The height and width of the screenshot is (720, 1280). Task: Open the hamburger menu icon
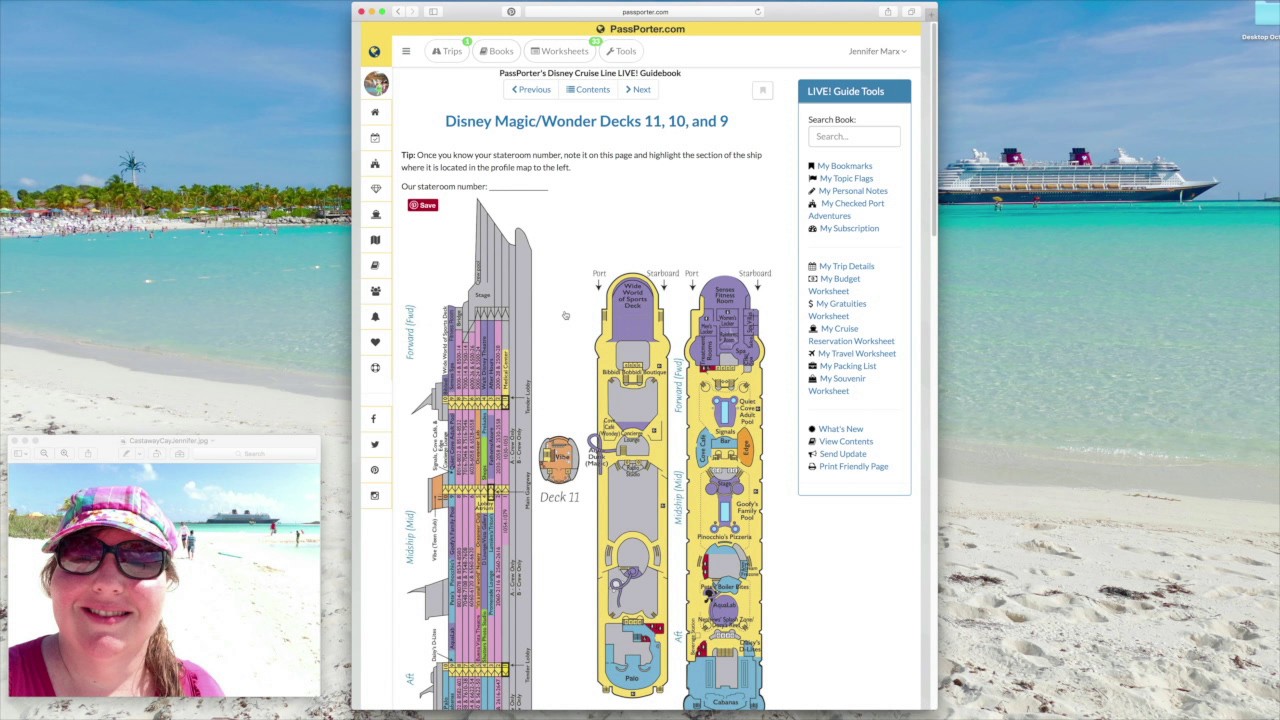coord(406,51)
